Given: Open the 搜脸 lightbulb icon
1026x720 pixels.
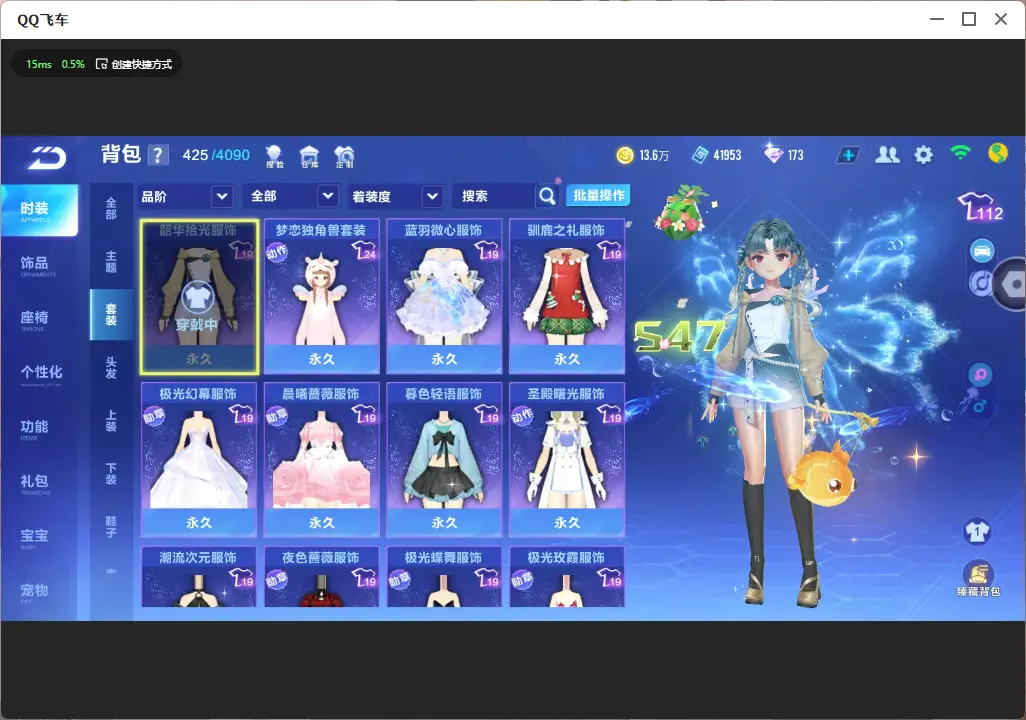Looking at the screenshot, I should tap(275, 156).
